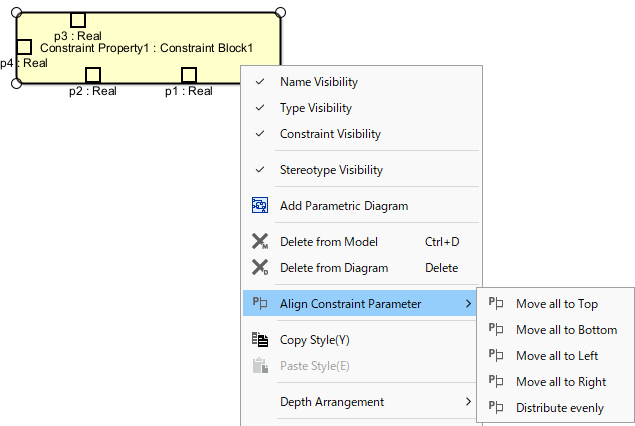The image size is (635, 426).
Task: Choose Delete from Diagram
Action: click(363, 268)
